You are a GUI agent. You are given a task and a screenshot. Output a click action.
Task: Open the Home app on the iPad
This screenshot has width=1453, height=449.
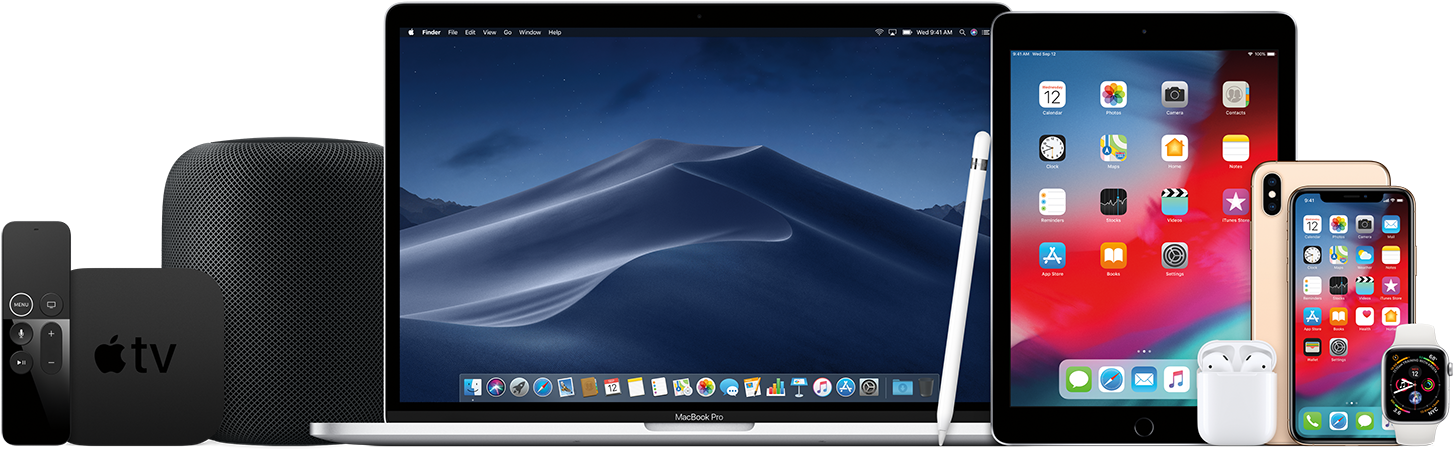coord(1175,148)
